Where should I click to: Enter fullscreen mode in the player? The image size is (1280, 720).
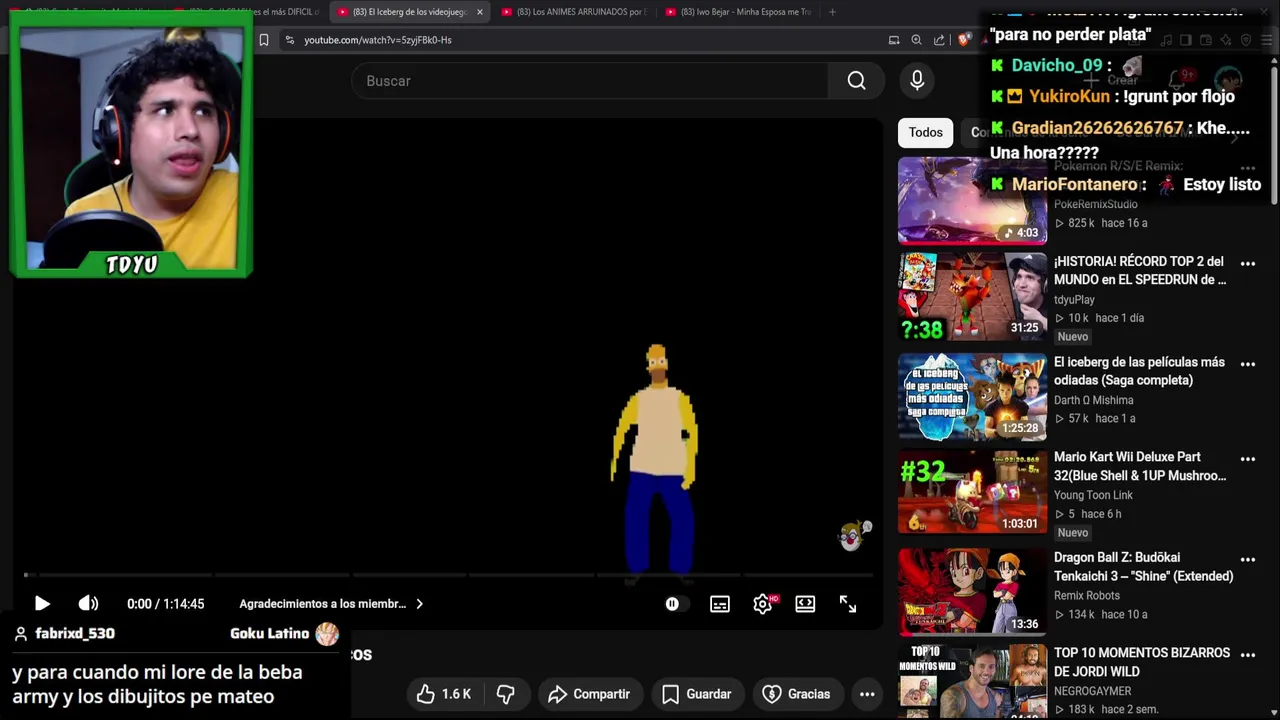point(848,604)
